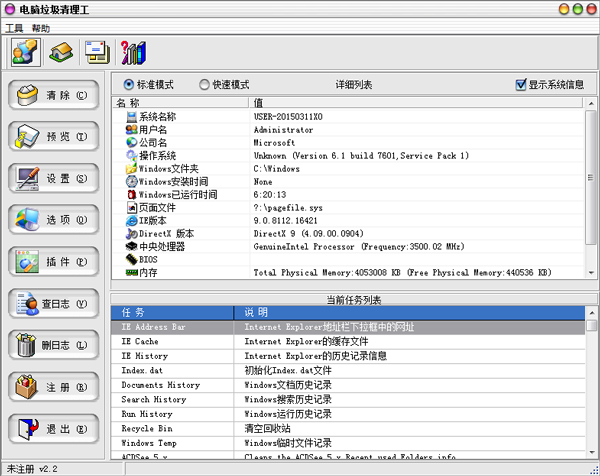
Task: Click the C:\Windows value
Action: (277, 169)
